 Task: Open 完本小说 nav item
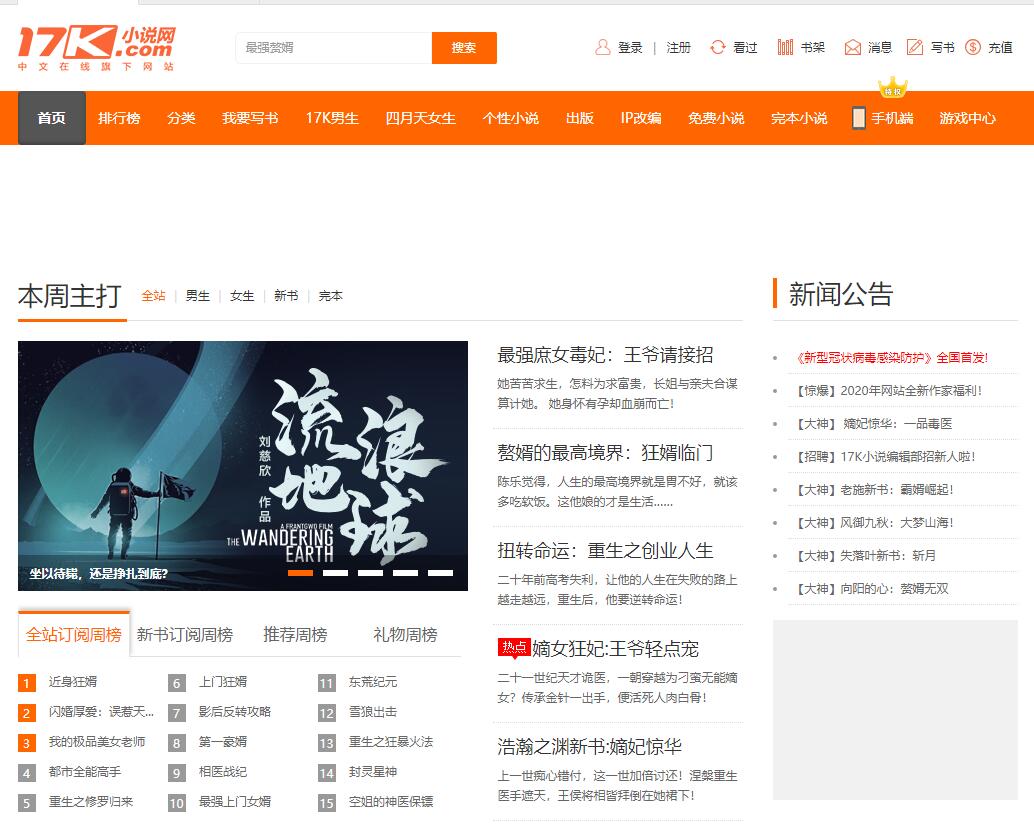coord(799,118)
